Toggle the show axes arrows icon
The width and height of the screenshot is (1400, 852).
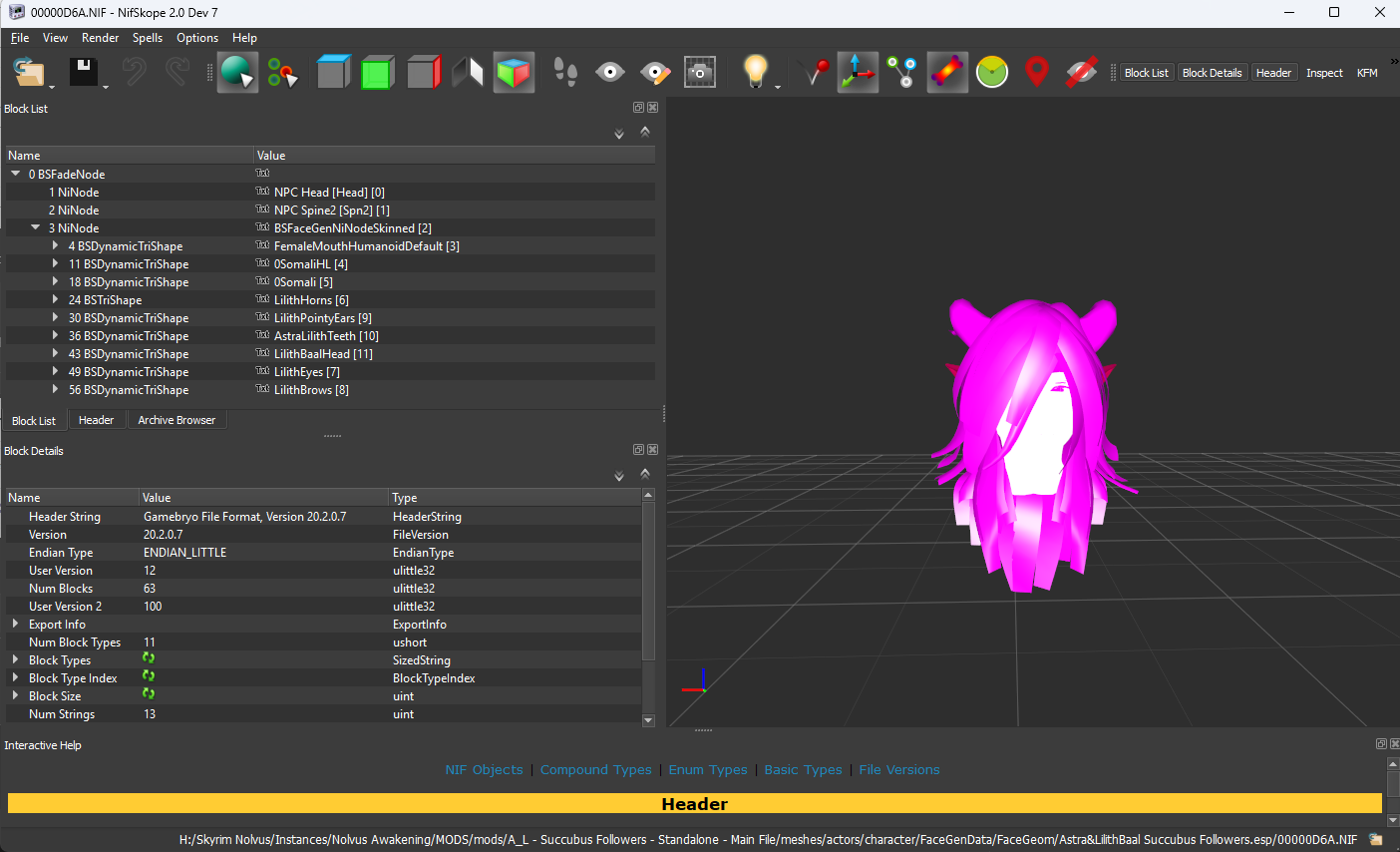(x=858, y=73)
